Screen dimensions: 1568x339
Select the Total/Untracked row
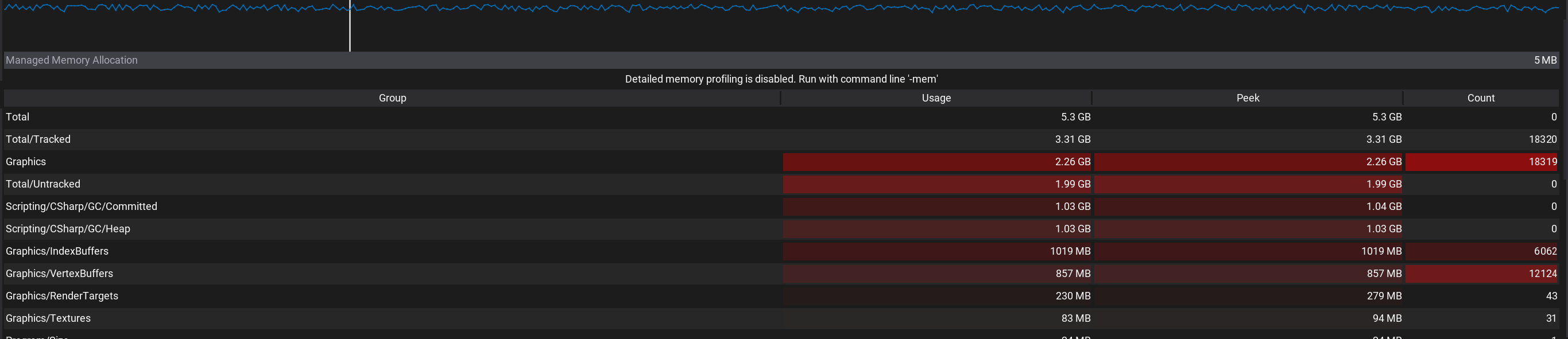pos(43,184)
